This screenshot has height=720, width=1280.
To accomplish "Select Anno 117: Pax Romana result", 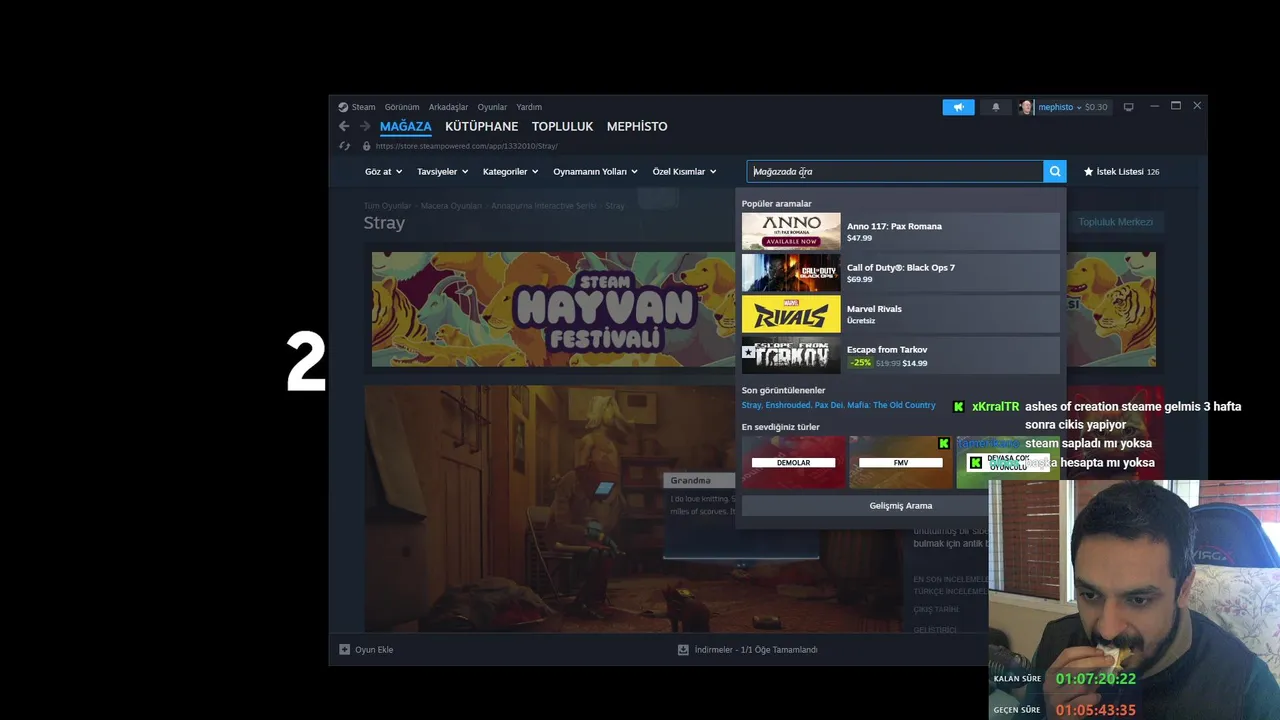I will click(900, 232).
